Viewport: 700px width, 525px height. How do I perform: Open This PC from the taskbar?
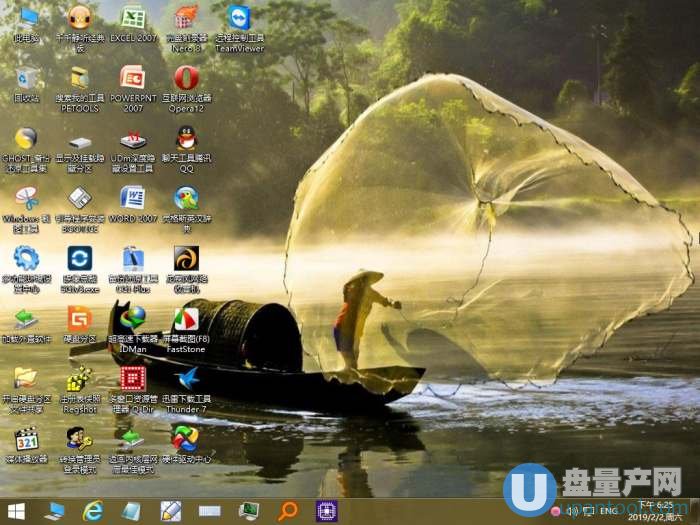click(x=55, y=512)
